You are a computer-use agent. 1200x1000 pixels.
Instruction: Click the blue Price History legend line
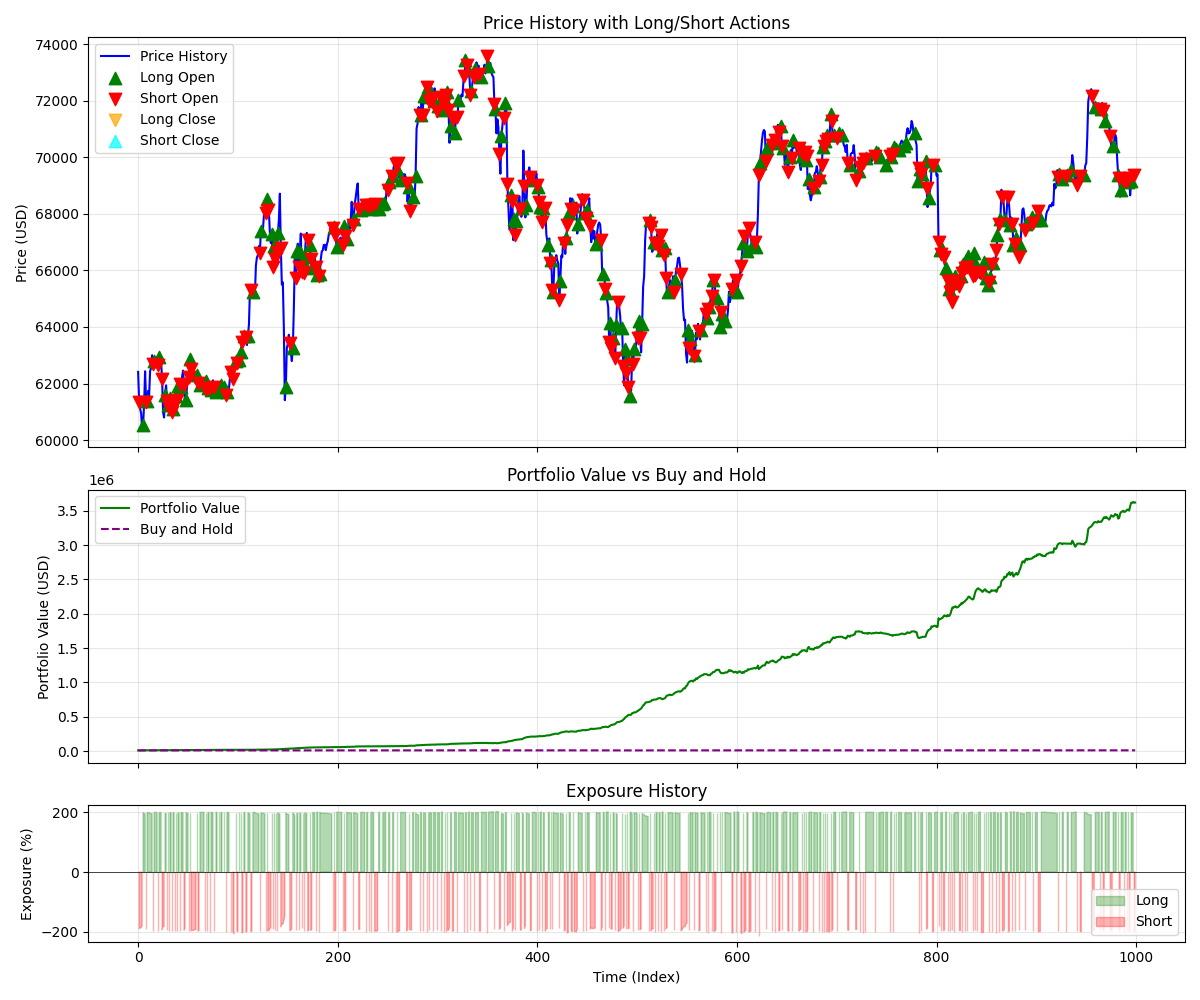pyautogui.click(x=115, y=56)
